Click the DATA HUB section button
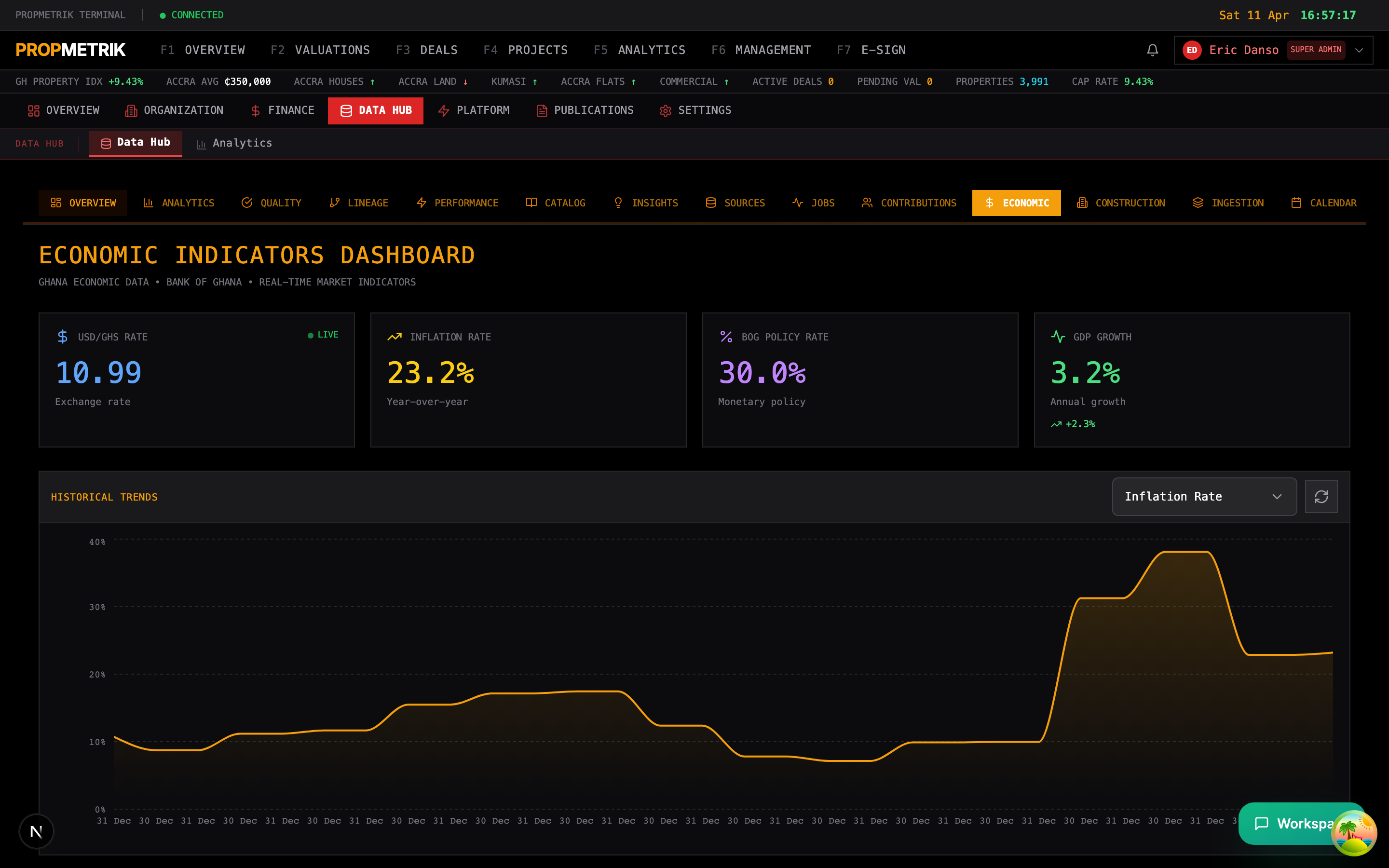Screen dimensions: 1389x868 click(x=375, y=110)
